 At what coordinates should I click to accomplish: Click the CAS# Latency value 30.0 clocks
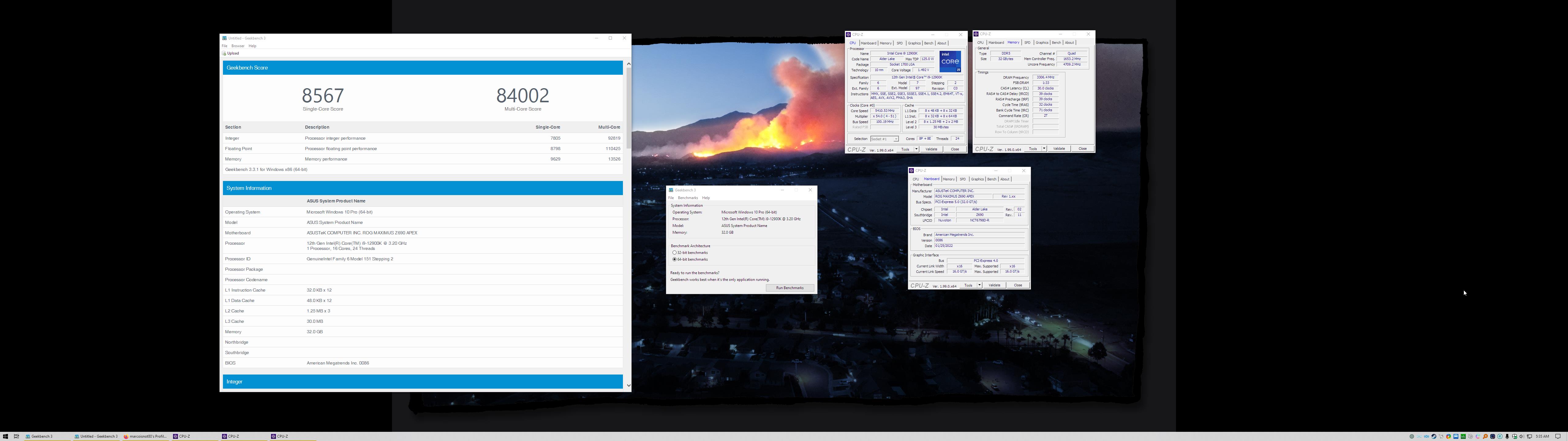coord(1046,88)
